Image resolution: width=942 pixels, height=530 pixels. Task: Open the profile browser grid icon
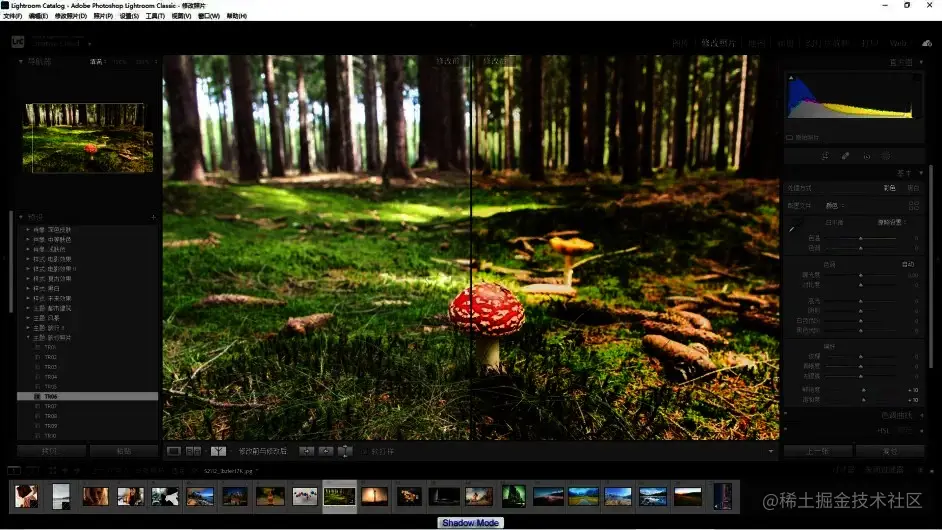[x=914, y=206]
